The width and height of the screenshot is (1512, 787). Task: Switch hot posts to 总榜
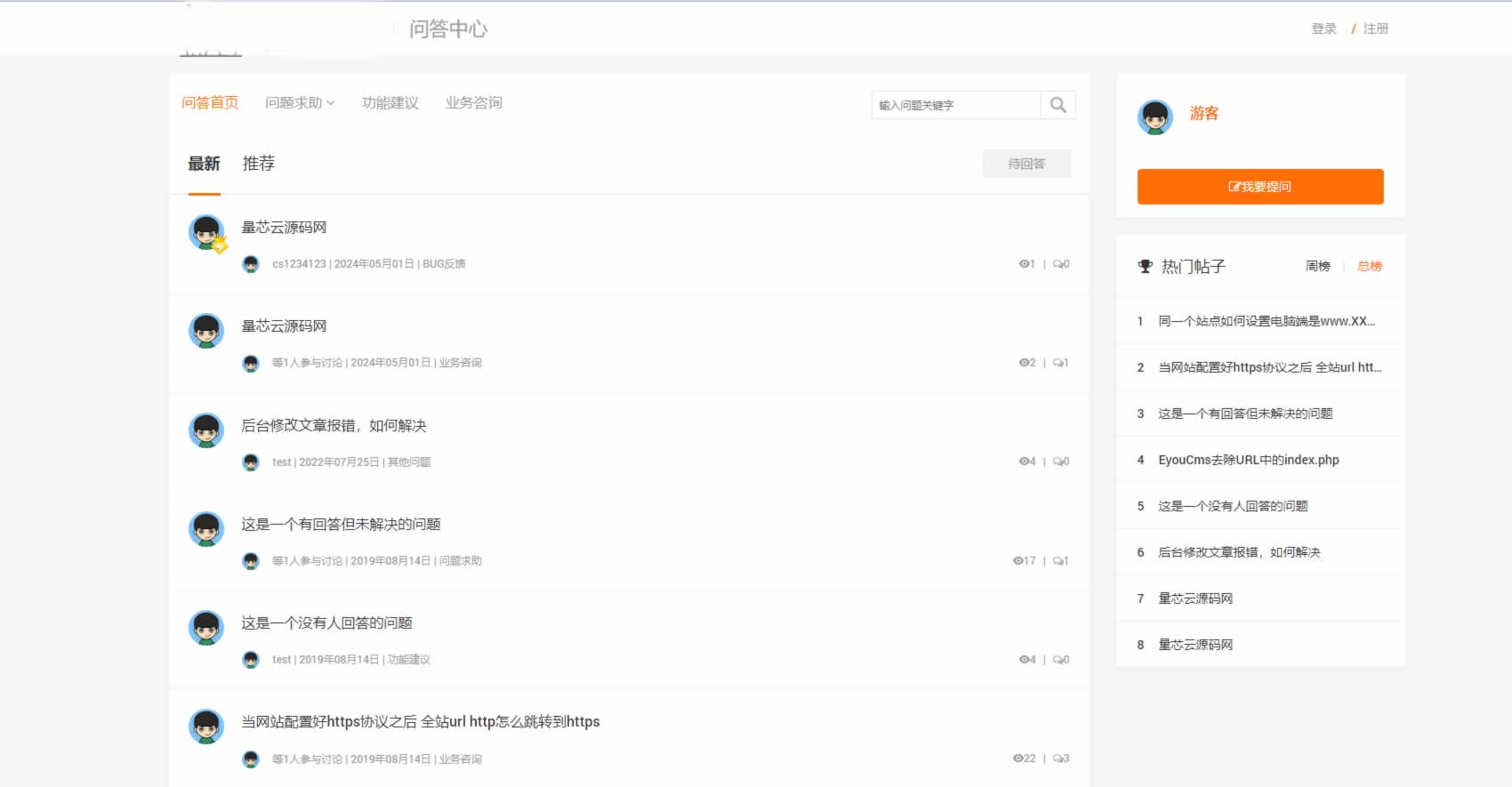tap(1369, 266)
